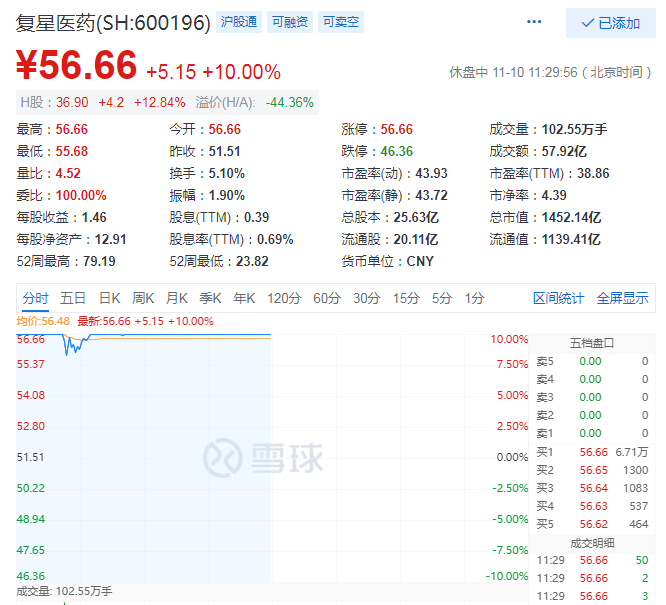Click the 已添加 watchlist button
The width and height of the screenshot is (666, 605).
click(610, 23)
